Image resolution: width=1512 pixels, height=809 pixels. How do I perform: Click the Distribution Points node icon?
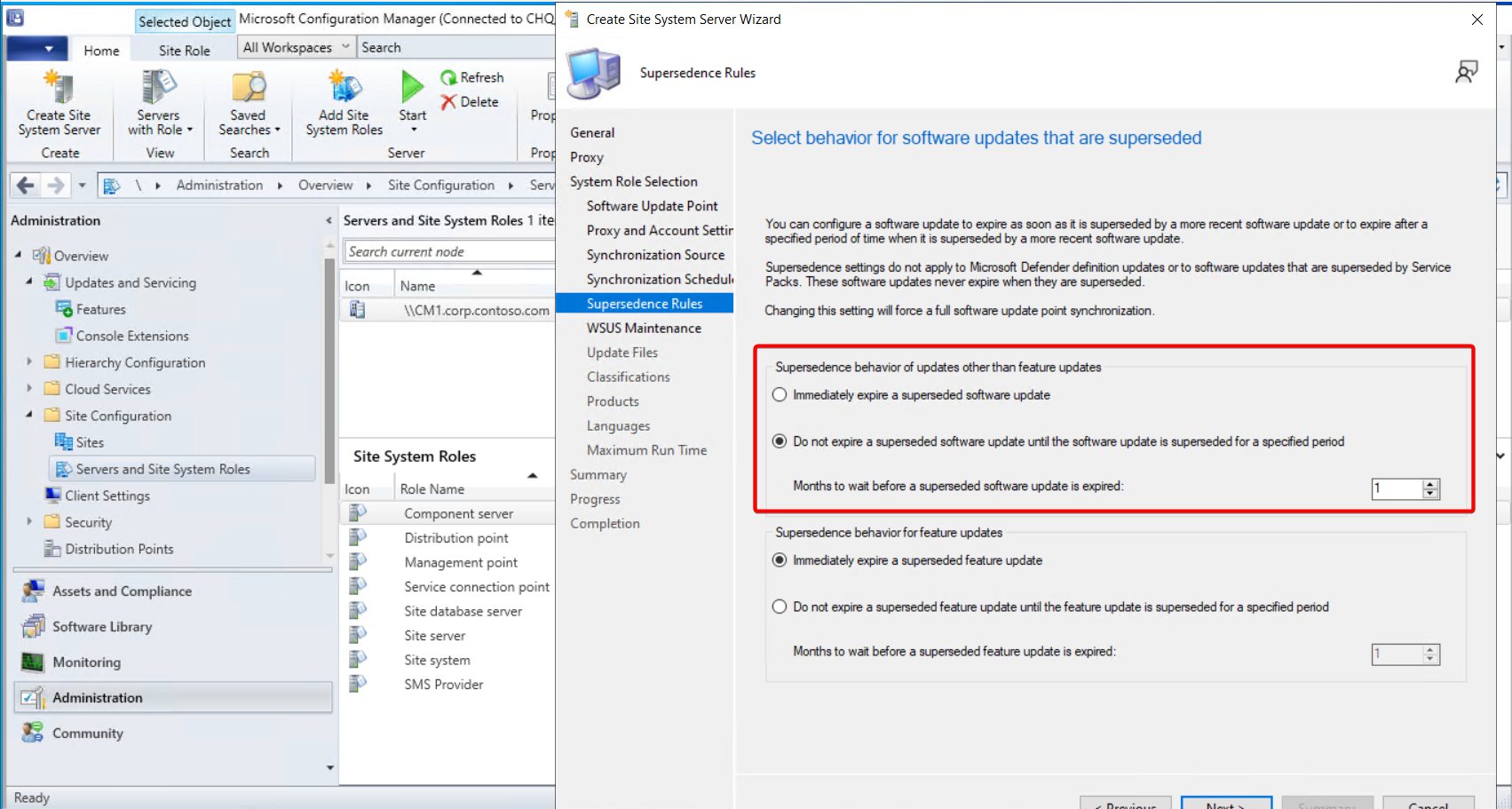coord(53,549)
